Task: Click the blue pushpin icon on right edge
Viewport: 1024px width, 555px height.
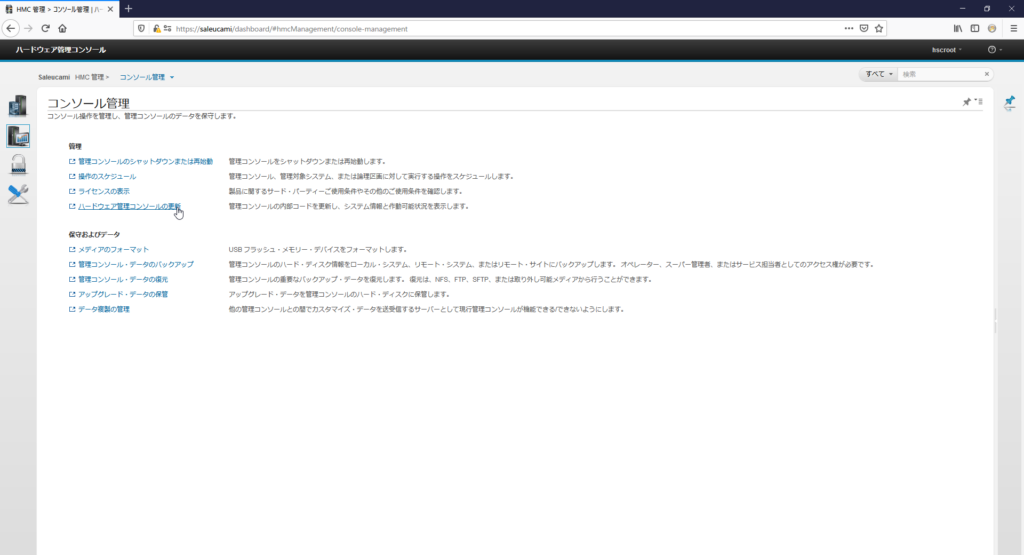Action: tap(1009, 101)
